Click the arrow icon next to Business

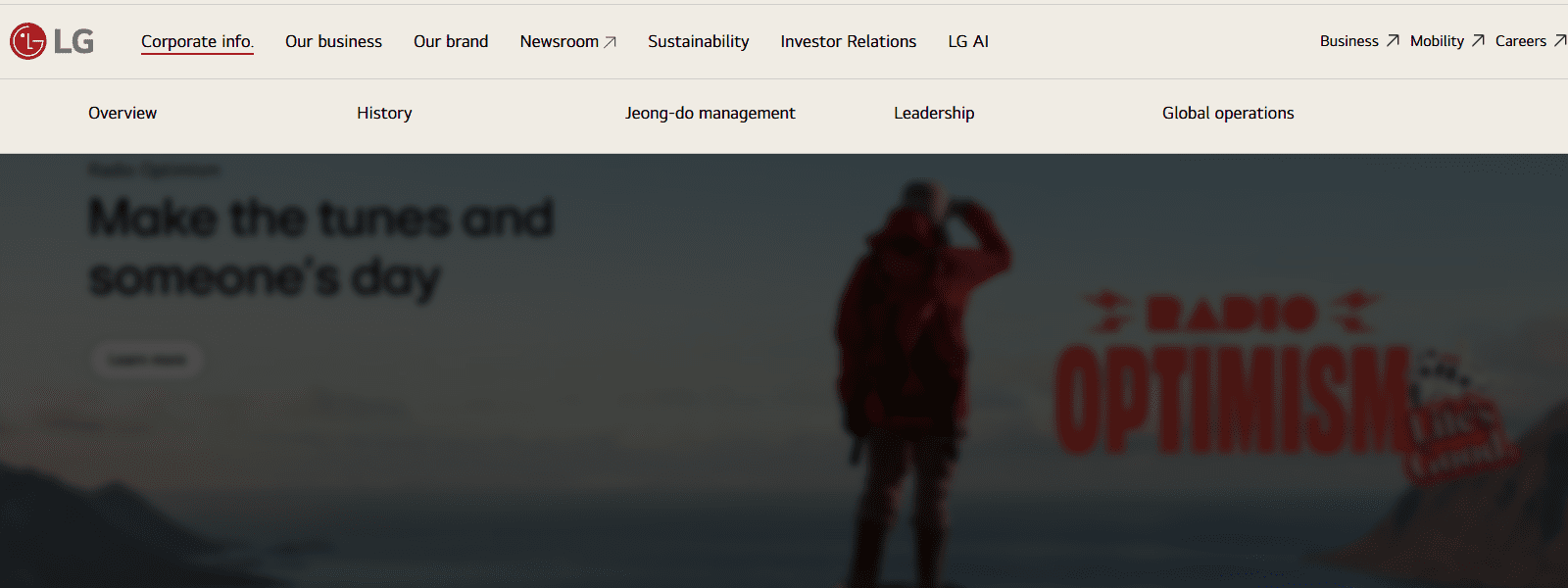1393,40
